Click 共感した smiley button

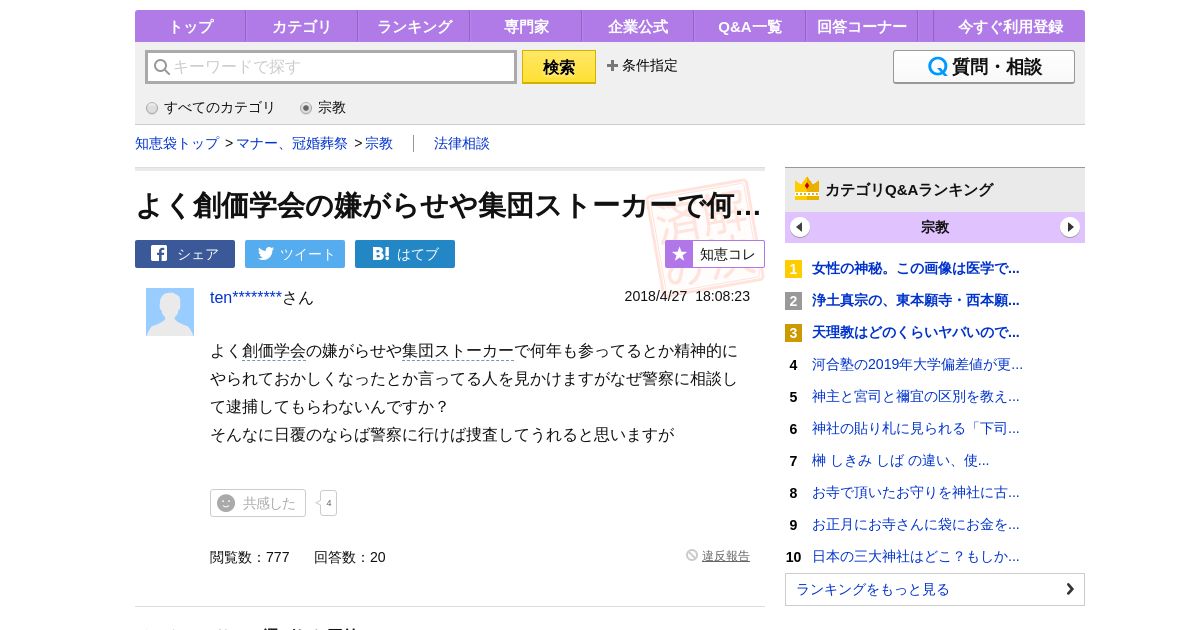(x=258, y=503)
